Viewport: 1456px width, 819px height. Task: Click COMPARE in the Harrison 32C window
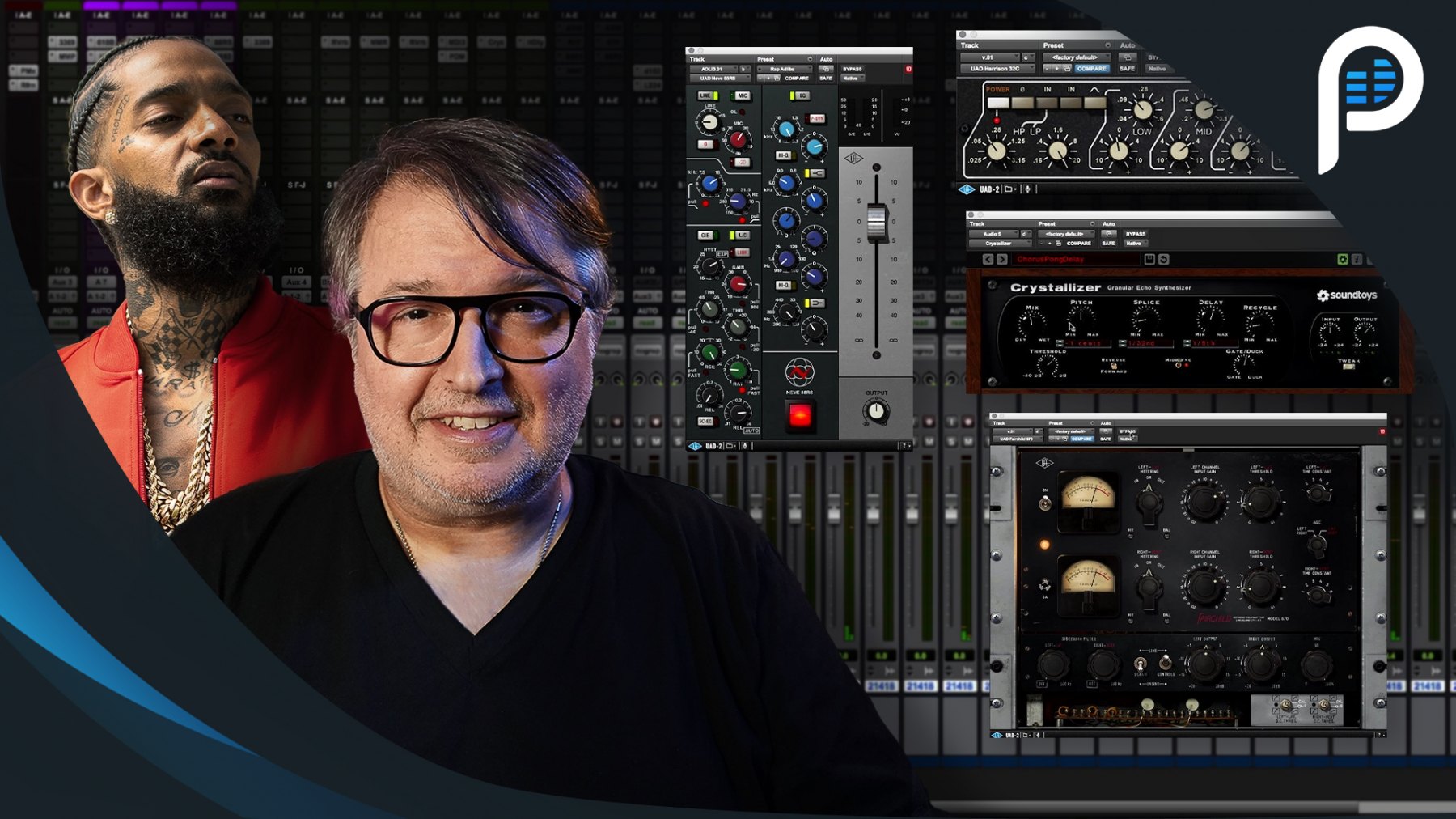[x=1092, y=69]
